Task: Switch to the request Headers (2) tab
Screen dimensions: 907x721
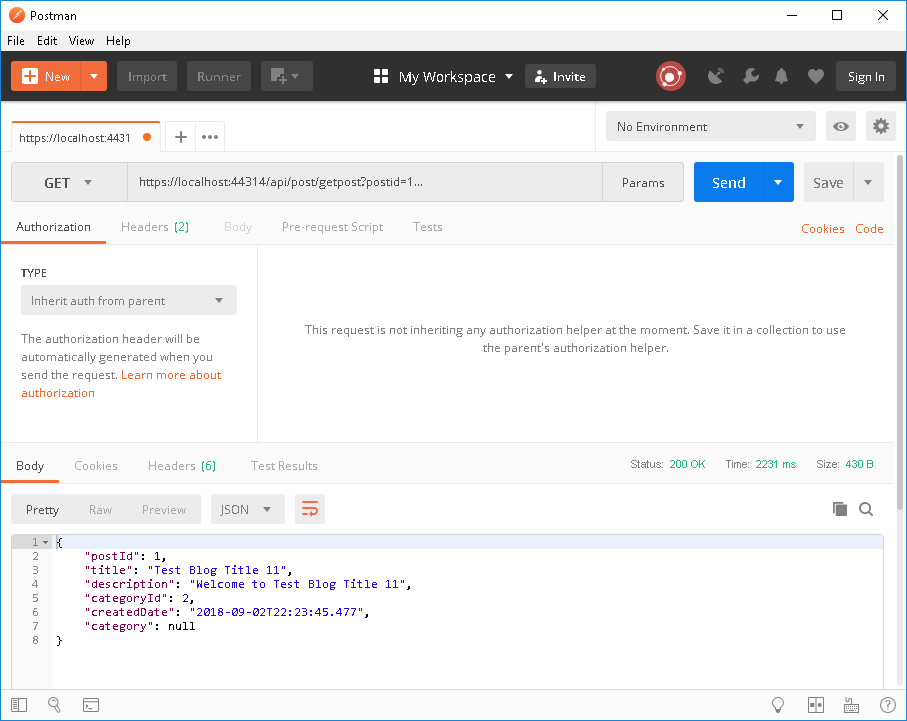Action: coord(154,227)
